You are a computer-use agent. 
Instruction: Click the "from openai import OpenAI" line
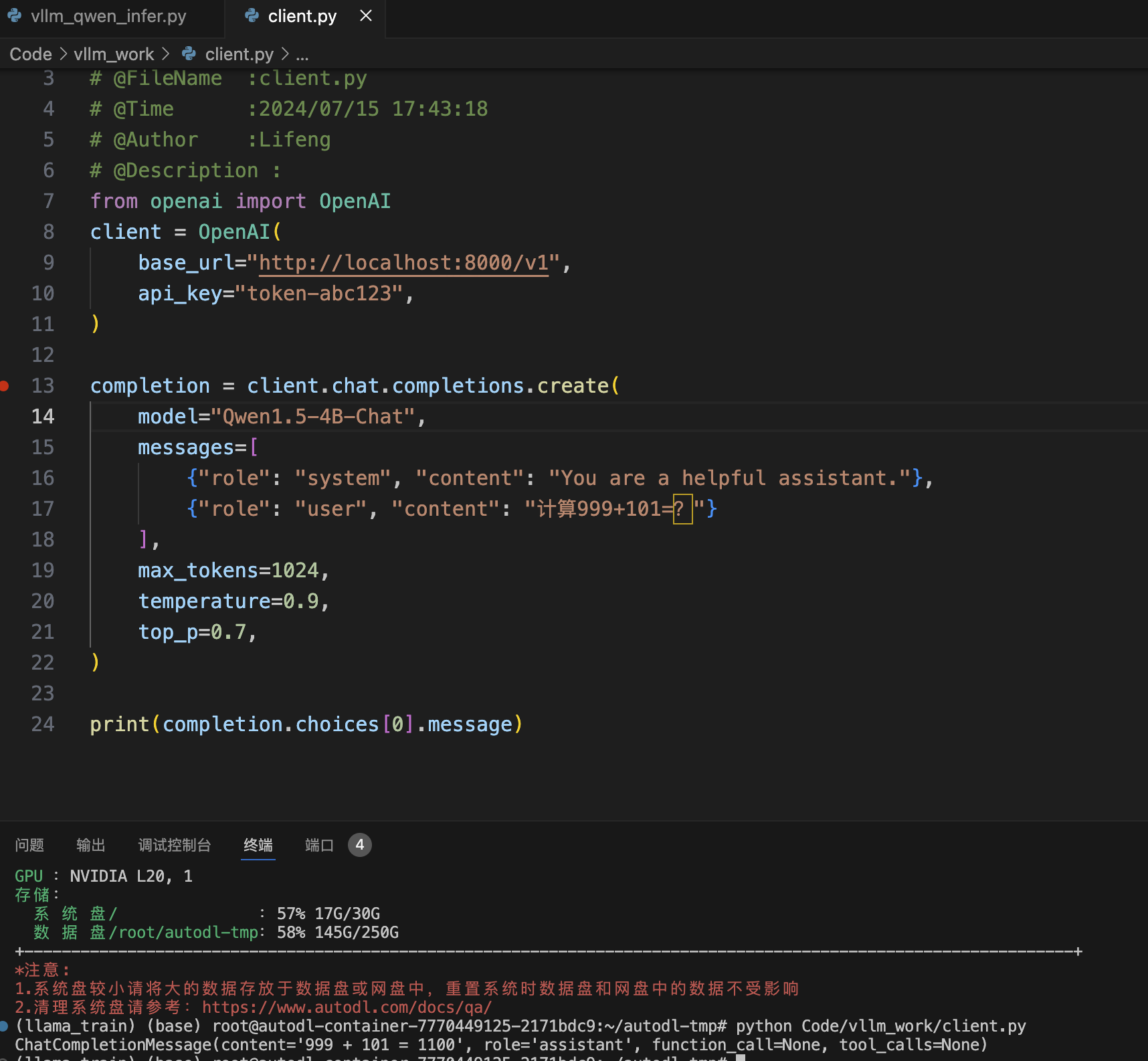(240, 201)
